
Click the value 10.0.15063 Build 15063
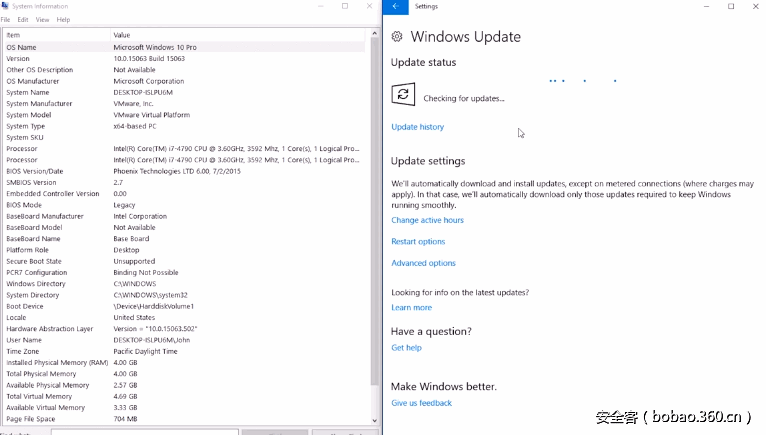point(149,59)
